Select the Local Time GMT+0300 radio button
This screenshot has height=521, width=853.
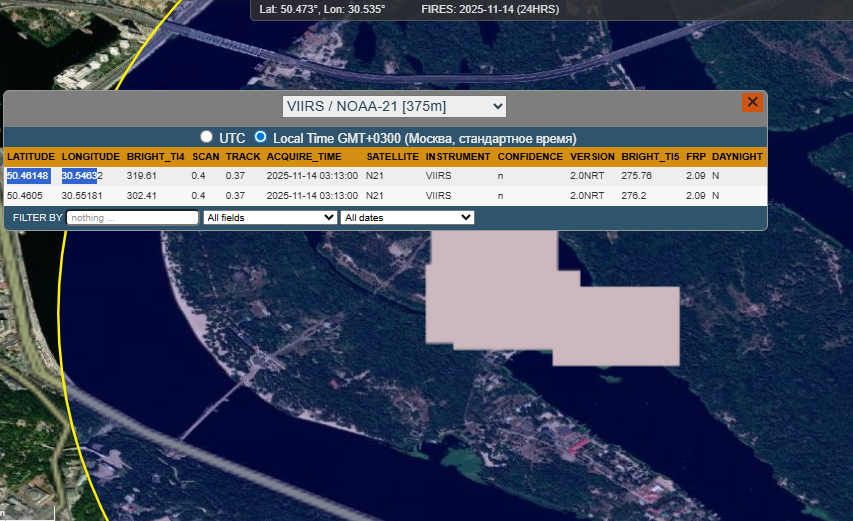pyautogui.click(x=261, y=137)
